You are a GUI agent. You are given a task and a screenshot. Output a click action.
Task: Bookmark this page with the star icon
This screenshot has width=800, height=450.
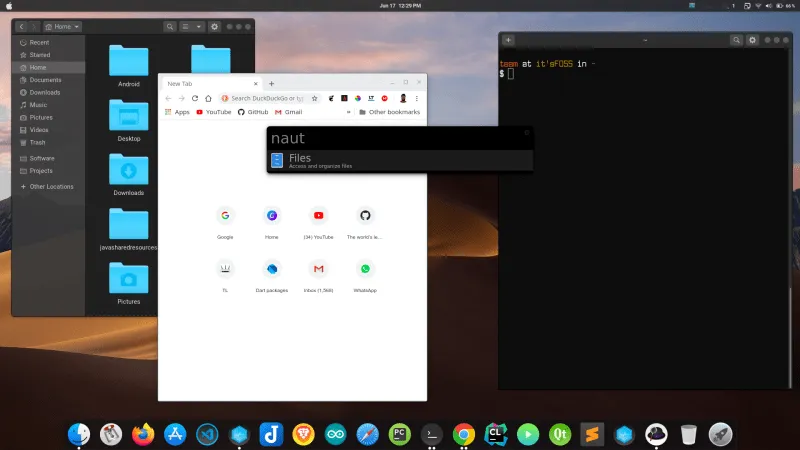tap(315, 98)
